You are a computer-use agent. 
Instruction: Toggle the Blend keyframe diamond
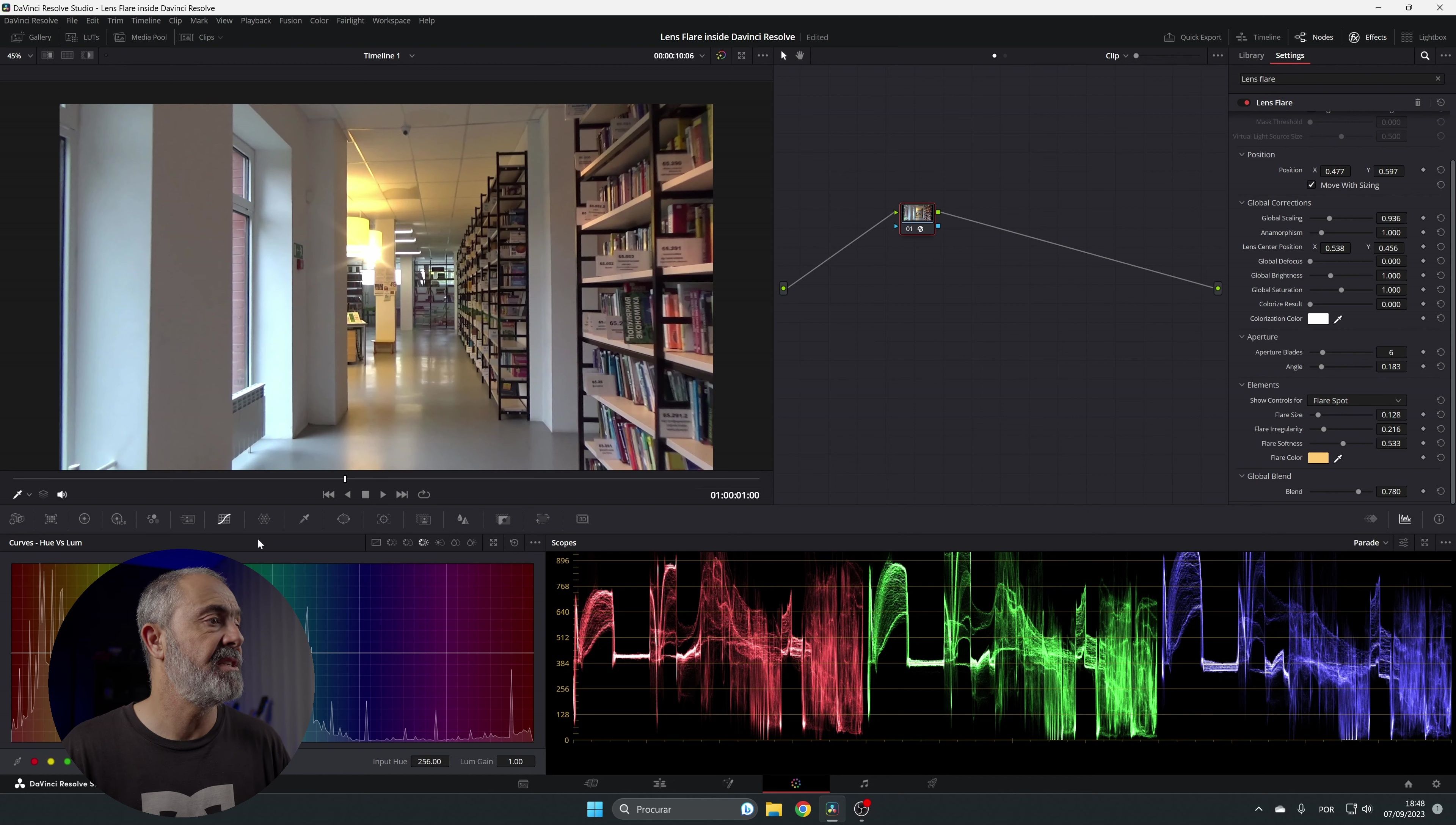[x=1423, y=492]
